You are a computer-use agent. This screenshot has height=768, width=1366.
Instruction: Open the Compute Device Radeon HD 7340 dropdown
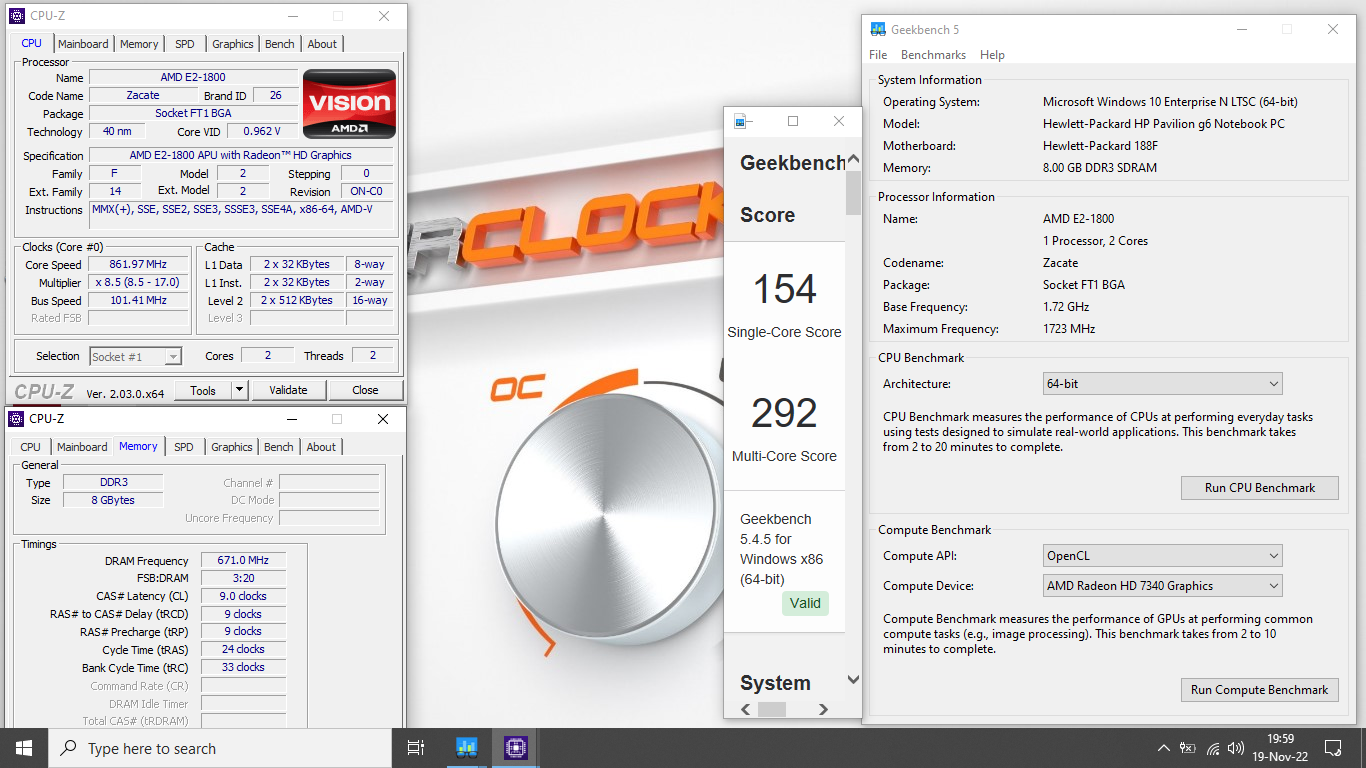point(1162,586)
